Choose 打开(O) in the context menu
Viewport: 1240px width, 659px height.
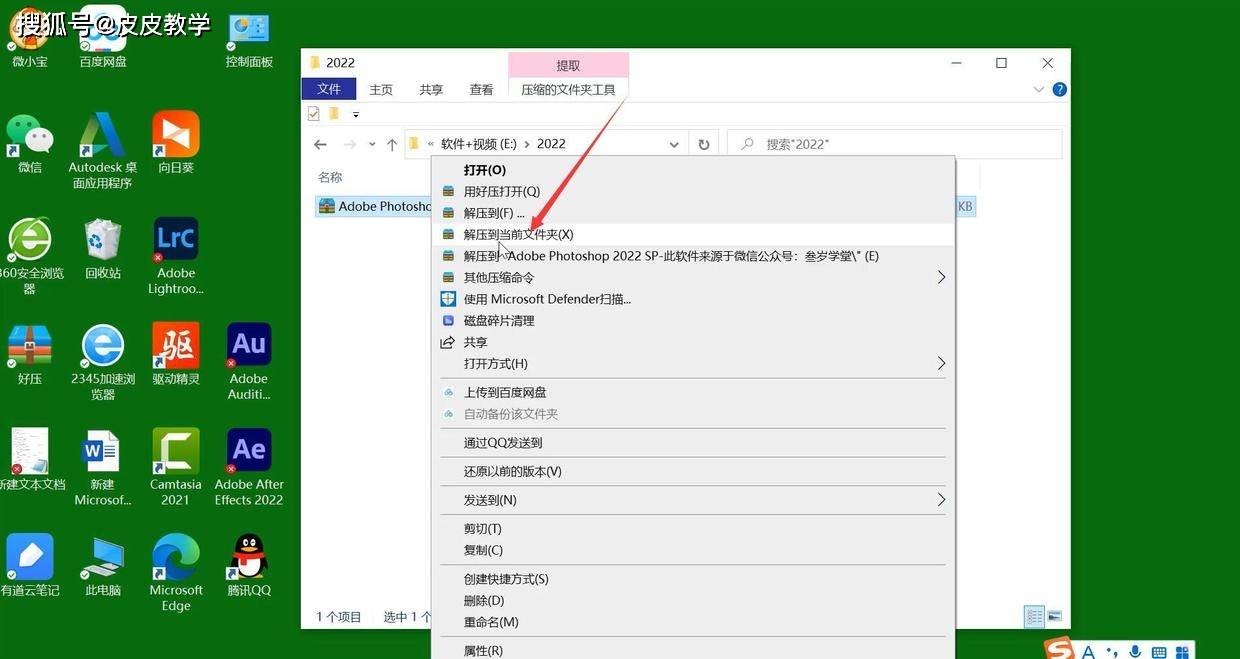click(x=694, y=170)
